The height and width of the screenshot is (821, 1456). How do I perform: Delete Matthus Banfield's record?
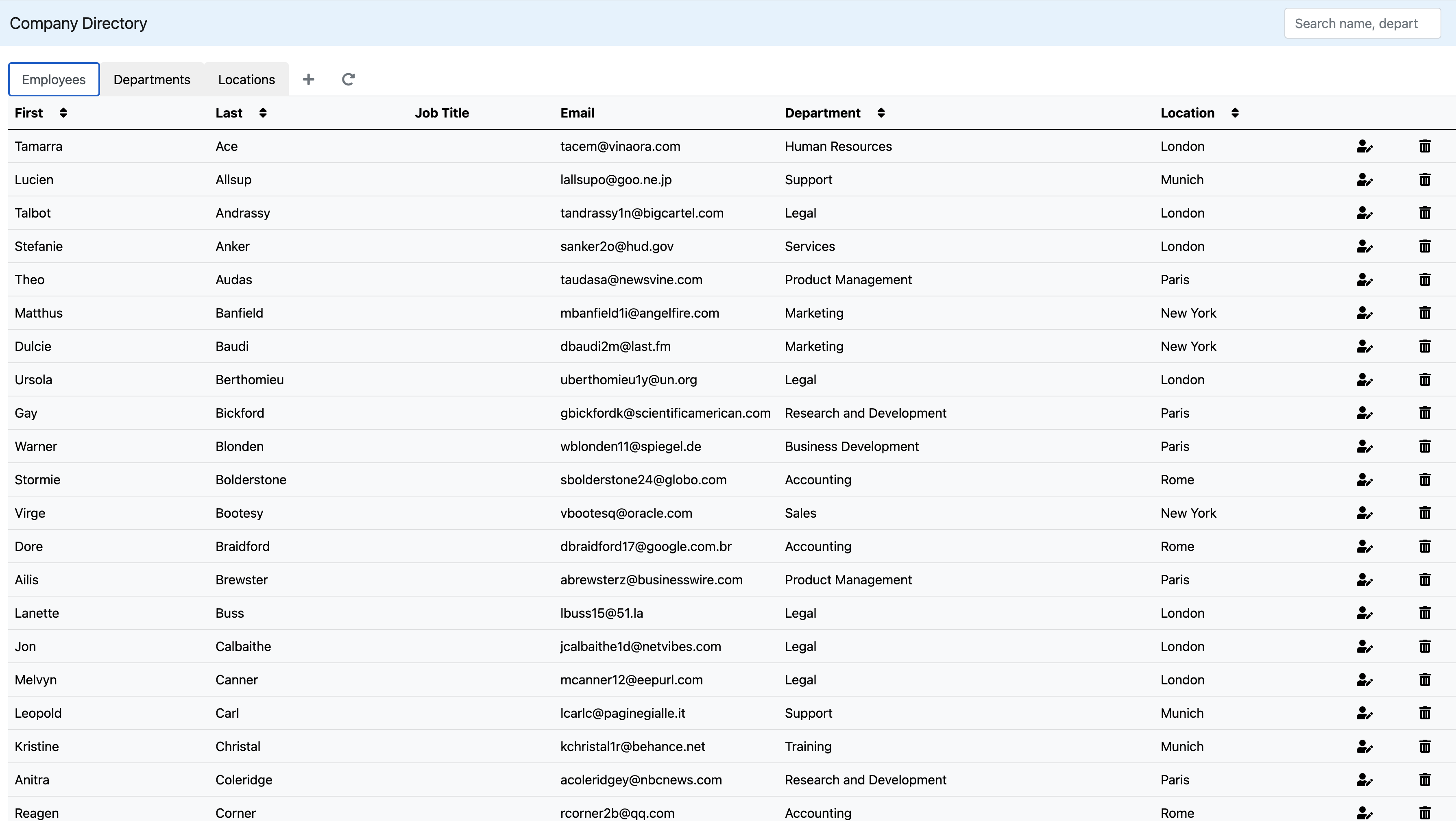click(x=1425, y=313)
